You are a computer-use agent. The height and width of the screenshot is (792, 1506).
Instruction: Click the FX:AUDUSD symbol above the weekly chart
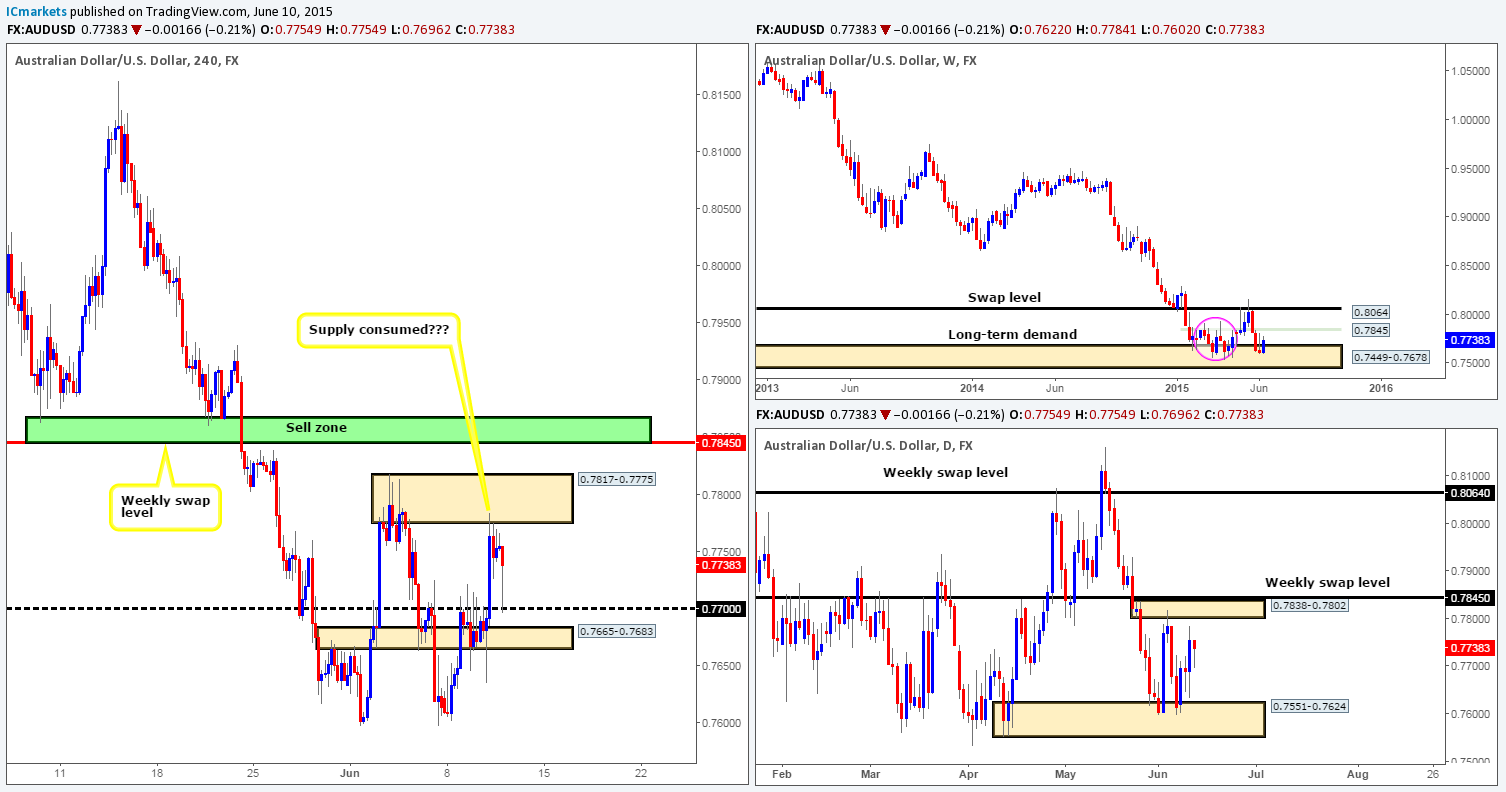[789, 30]
